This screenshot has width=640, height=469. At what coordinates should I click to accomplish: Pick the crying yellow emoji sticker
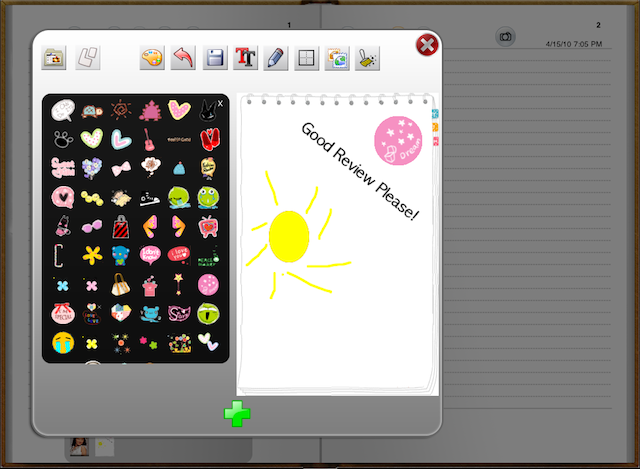point(62,343)
